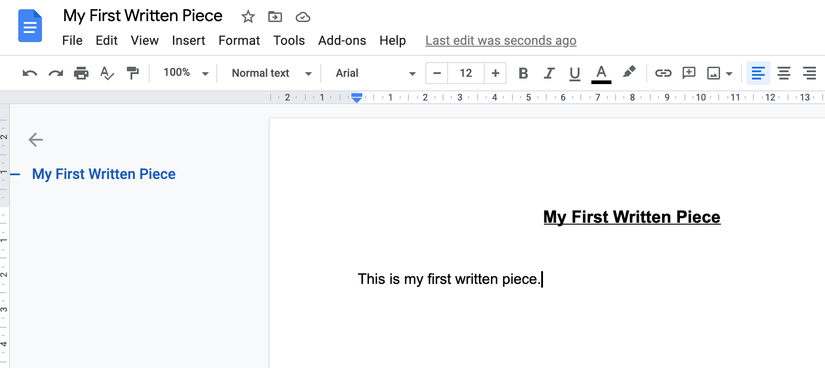This screenshot has height=368, width=825.
Task: Open highlight color tool
Action: point(629,72)
